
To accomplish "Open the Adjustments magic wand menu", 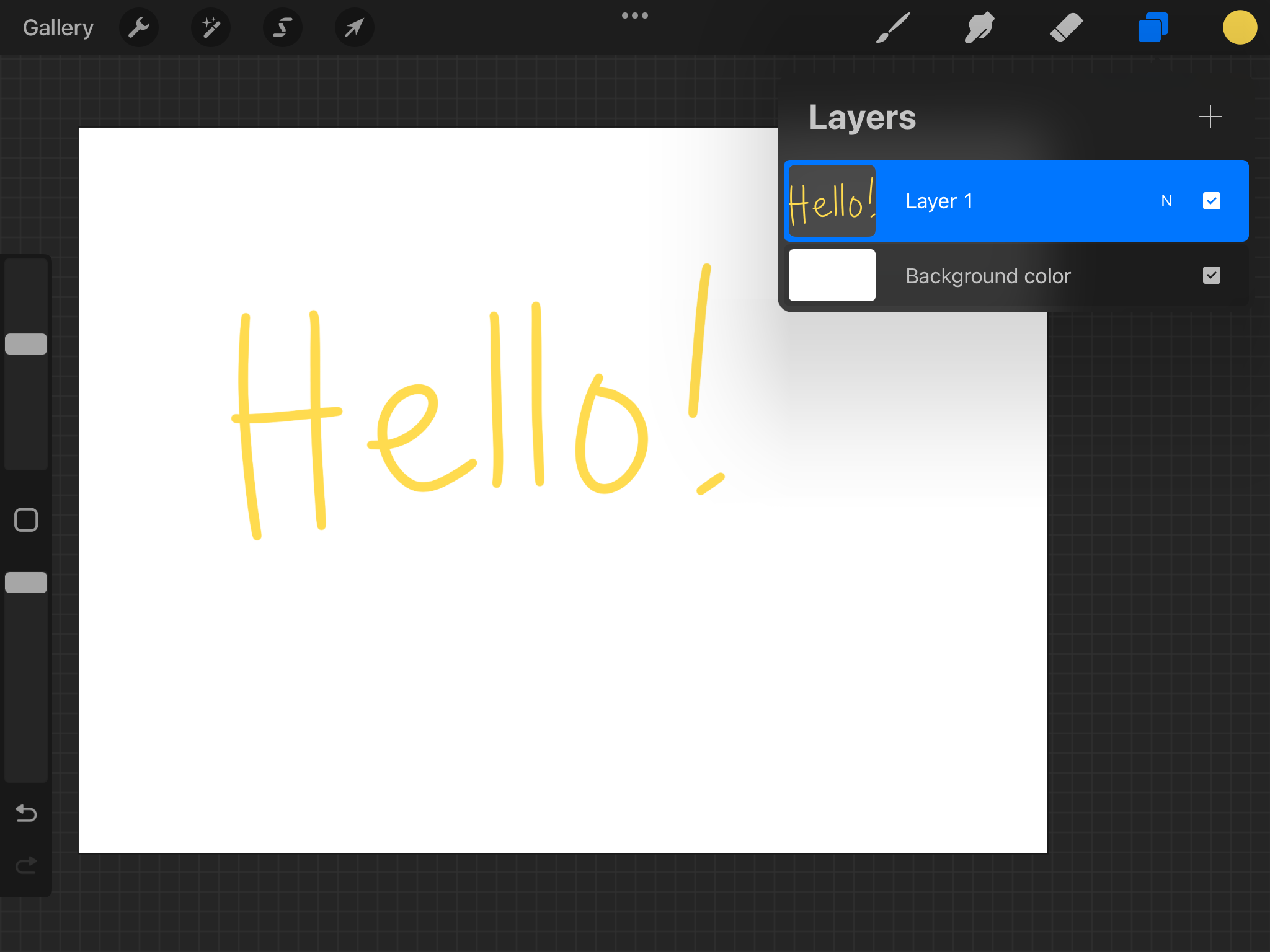I will pyautogui.click(x=211, y=28).
